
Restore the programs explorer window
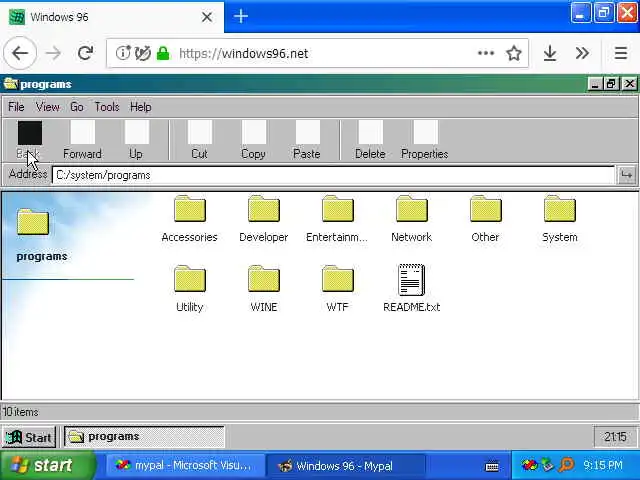pyautogui.click(x=611, y=84)
